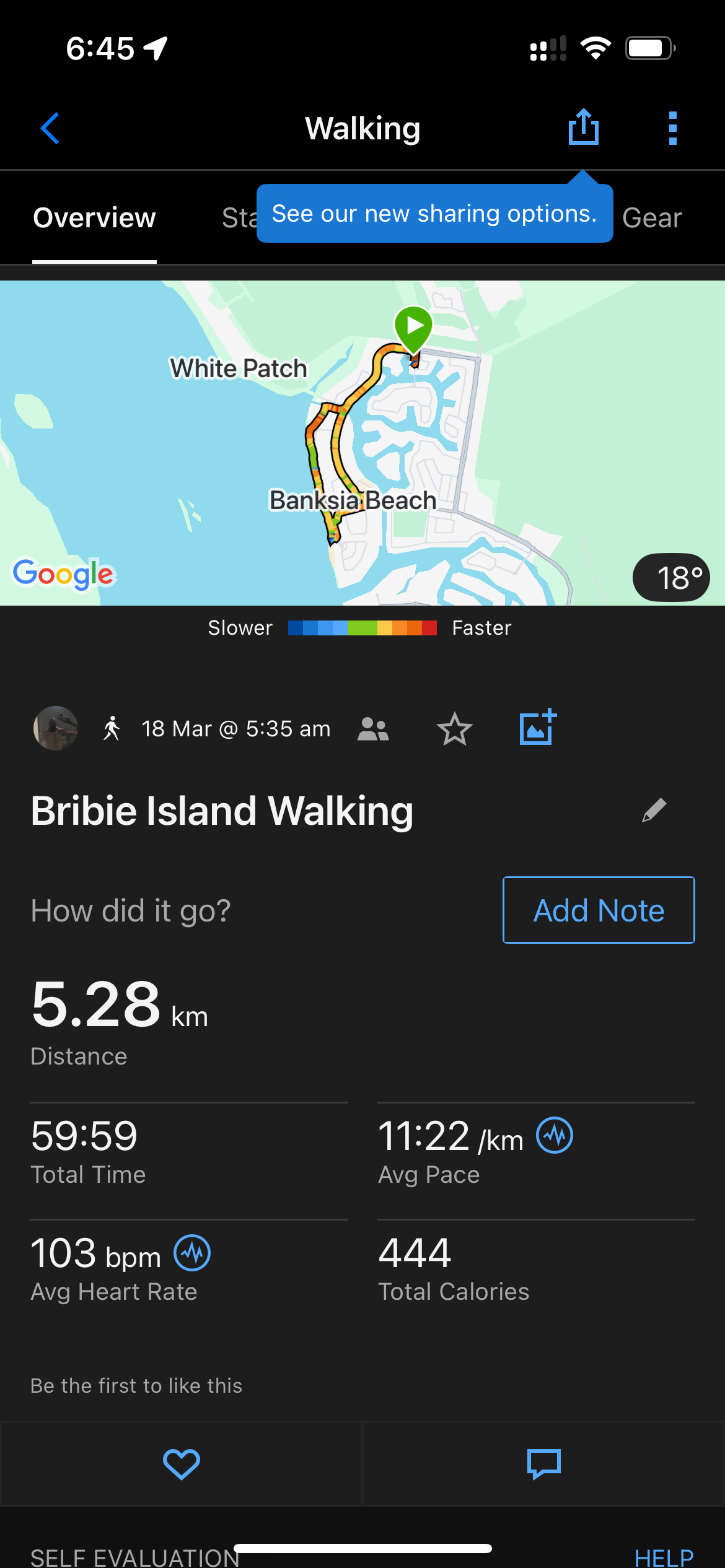Open the user profile avatar
The width and height of the screenshot is (725, 1568).
pyautogui.click(x=56, y=728)
